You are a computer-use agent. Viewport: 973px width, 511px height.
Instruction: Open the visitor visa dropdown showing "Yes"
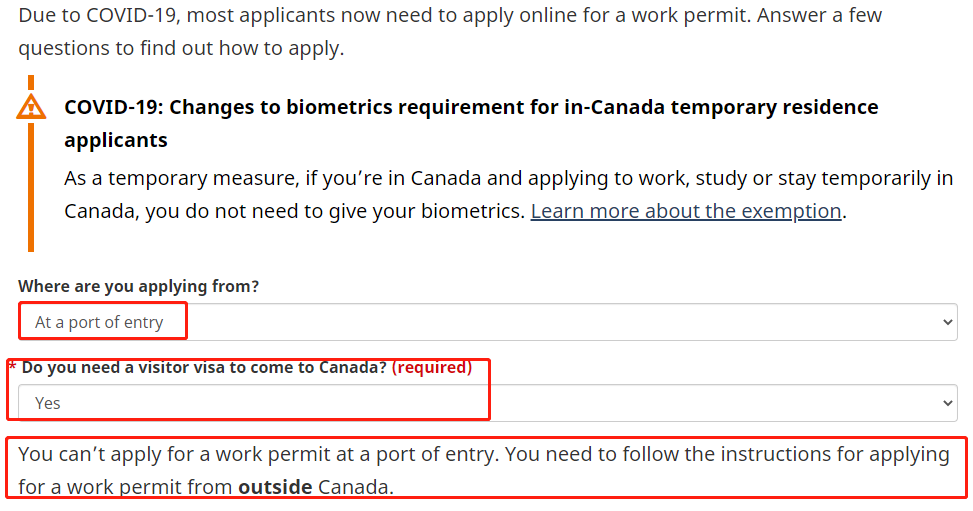pyautogui.click(x=487, y=403)
